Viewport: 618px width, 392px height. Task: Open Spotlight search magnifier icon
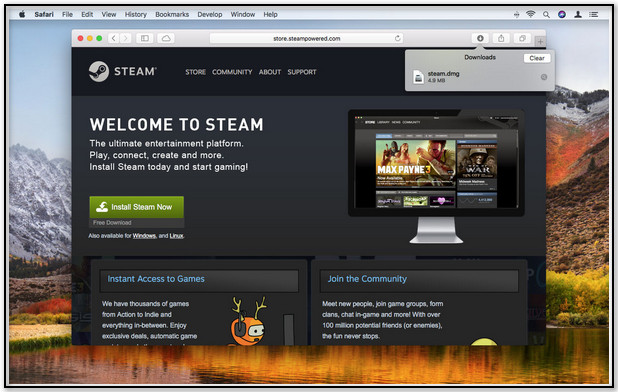coord(546,15)
